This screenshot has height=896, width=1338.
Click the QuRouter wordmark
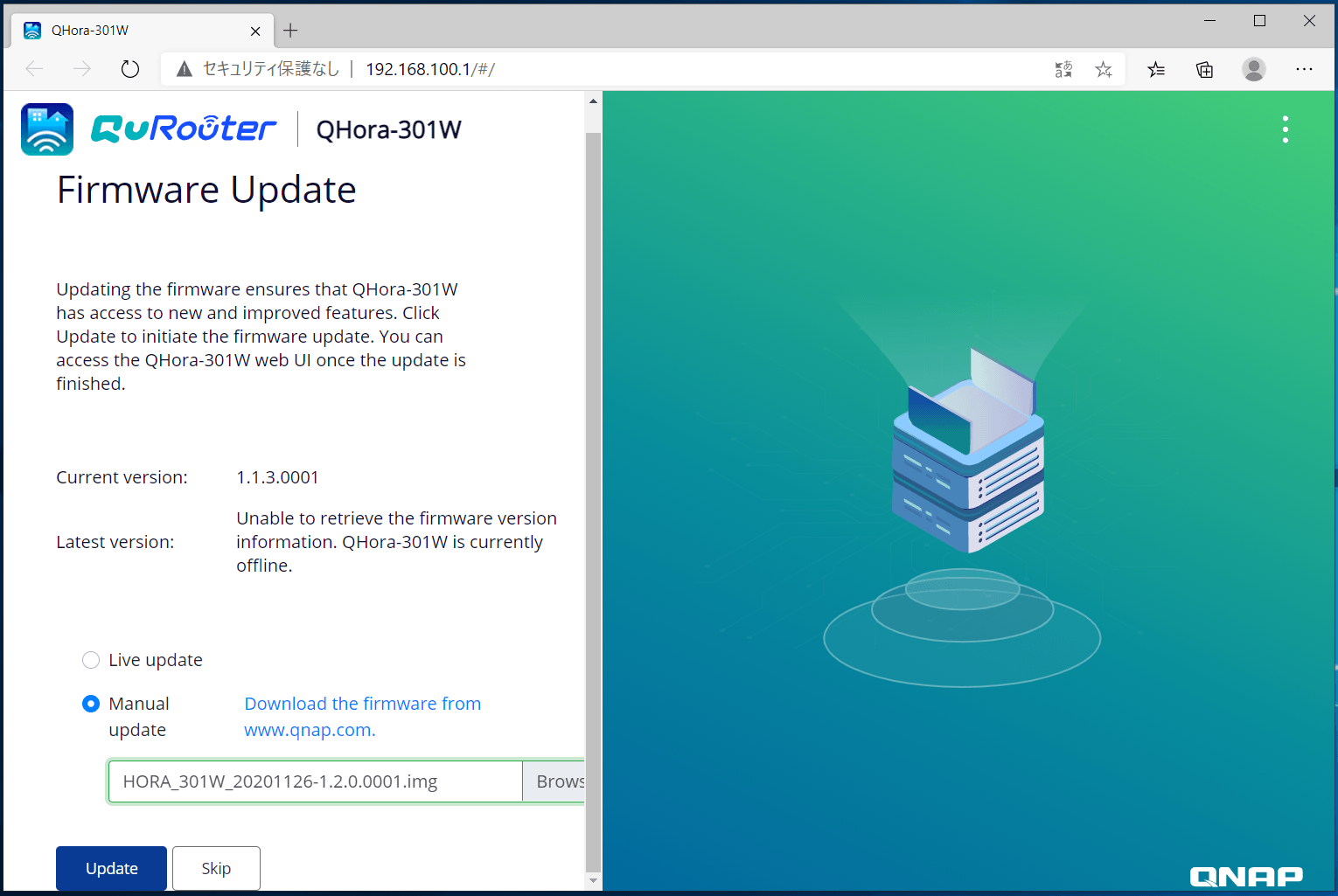[x=184, y=129]
